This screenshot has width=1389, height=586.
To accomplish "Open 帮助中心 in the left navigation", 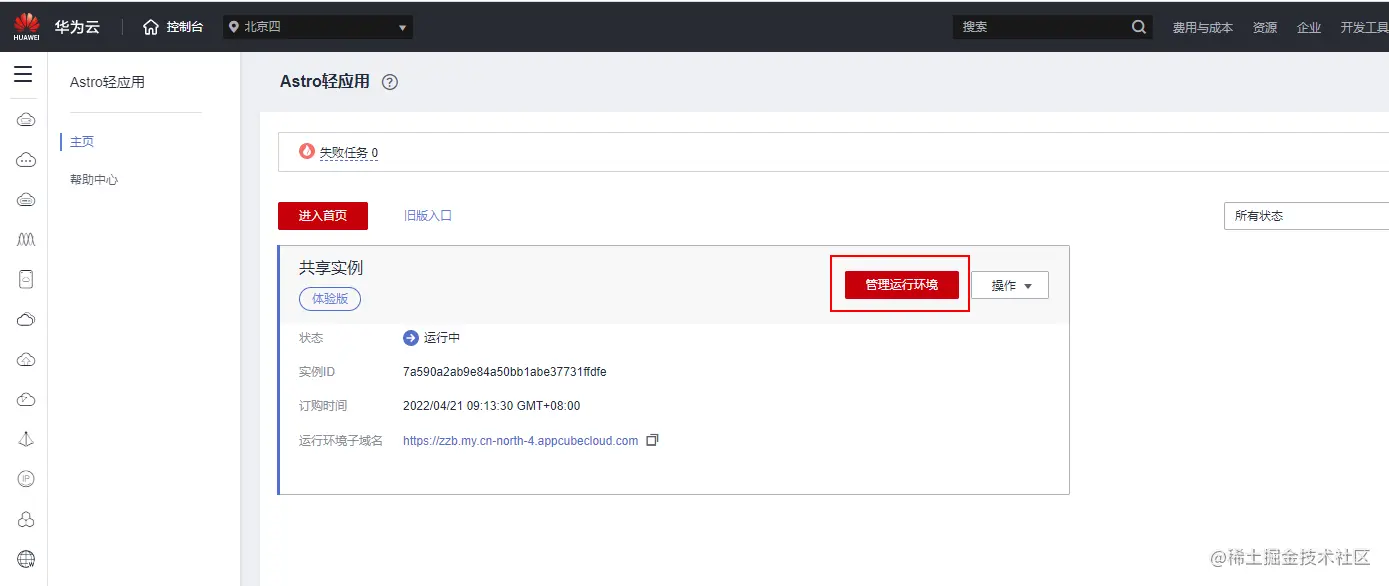I will point(94,180).
